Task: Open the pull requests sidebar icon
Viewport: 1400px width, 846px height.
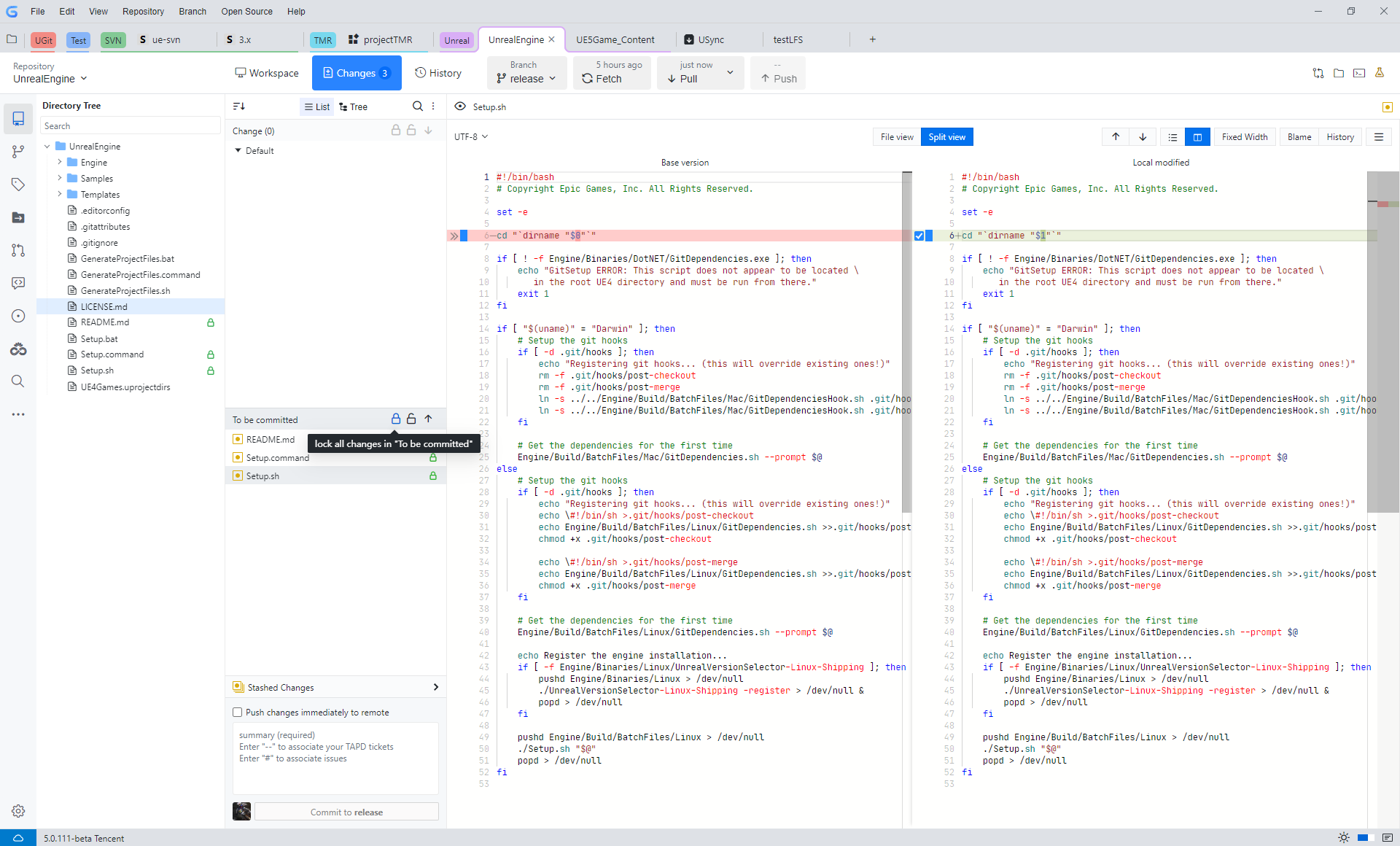Action: coord(18,250)
